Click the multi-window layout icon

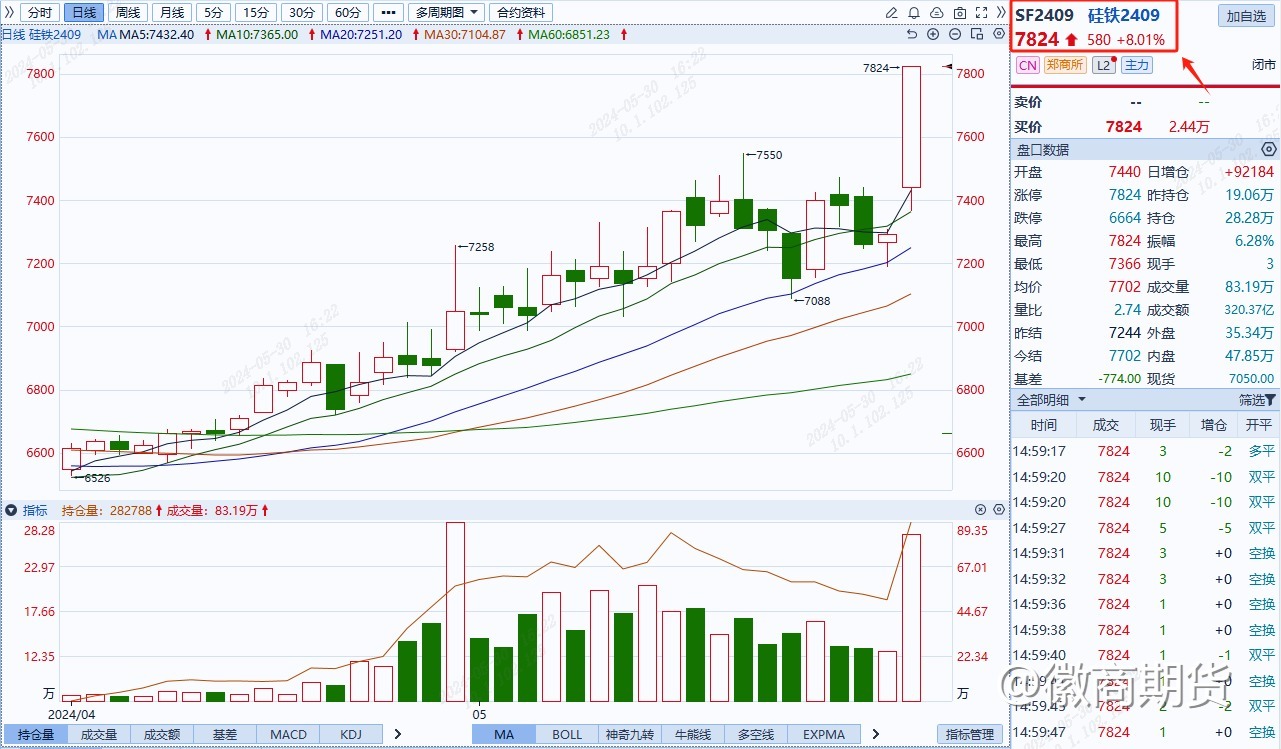tap(977, 34)
